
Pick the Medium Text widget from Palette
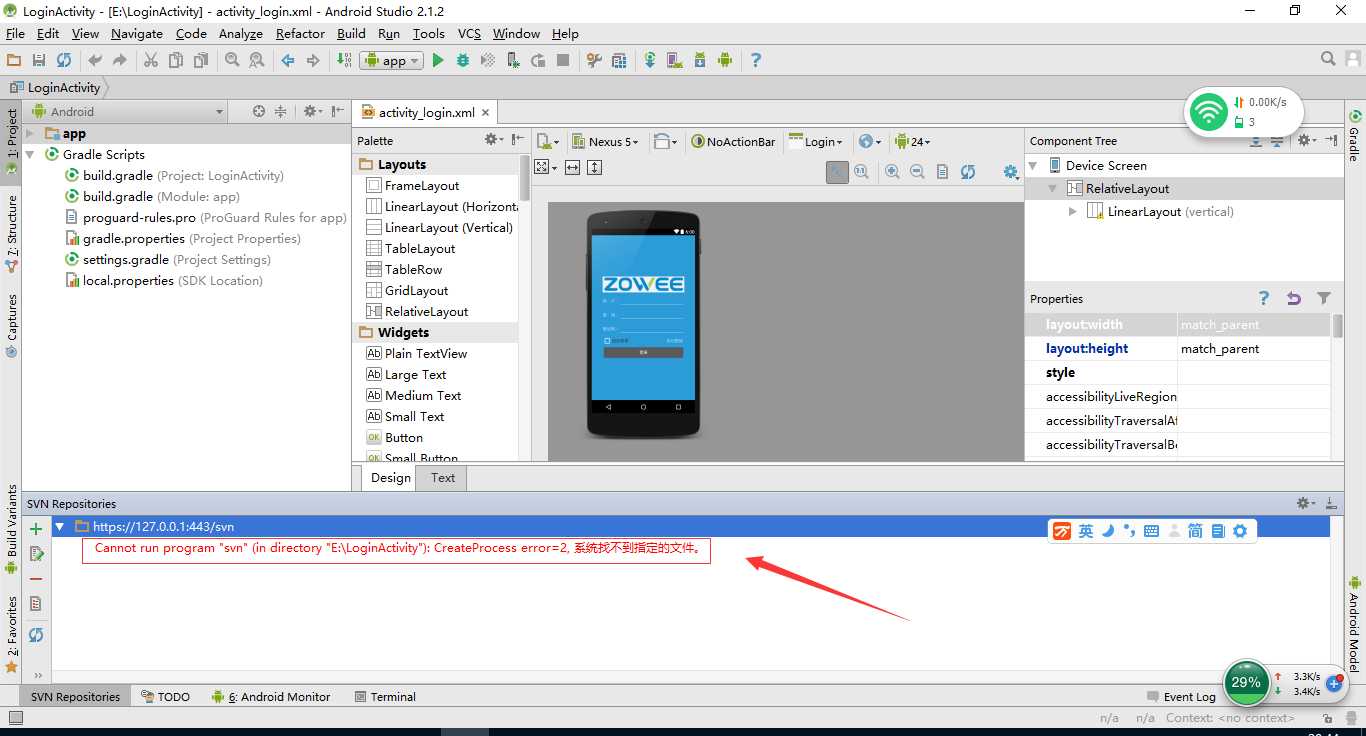(413, 395)
